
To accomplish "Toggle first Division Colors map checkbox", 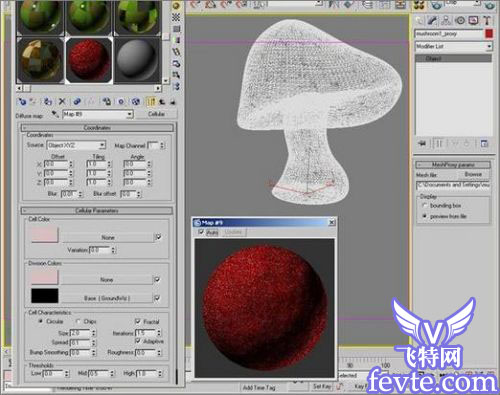I will pos(157,279).
